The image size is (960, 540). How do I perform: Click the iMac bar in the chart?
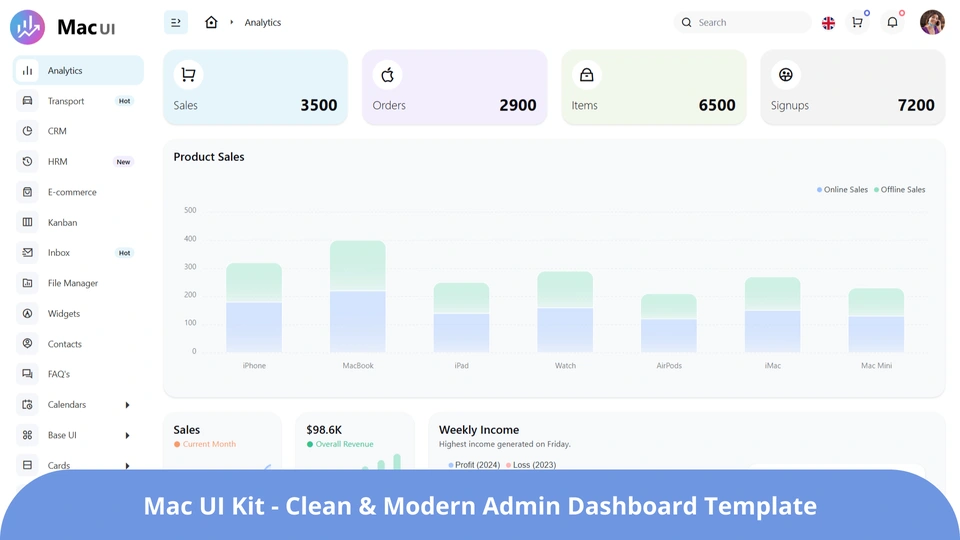773,315
